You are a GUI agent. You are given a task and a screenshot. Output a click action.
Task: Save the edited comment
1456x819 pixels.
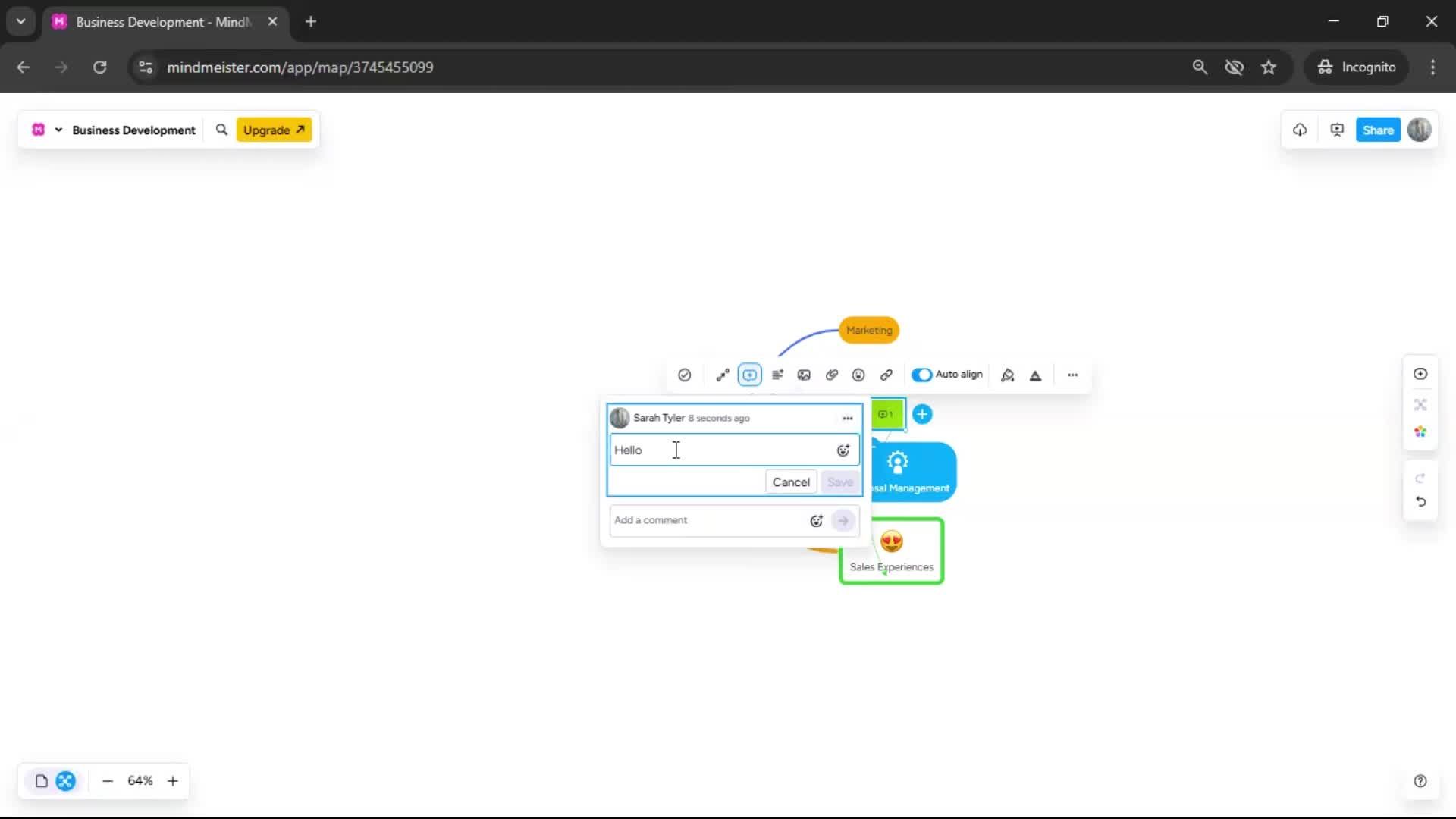[840, 482]
